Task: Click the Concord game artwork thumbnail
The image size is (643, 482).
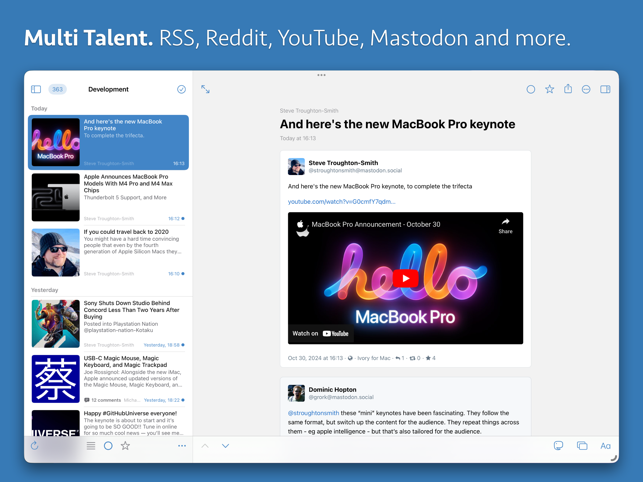Action: click(x=56, y=324)
